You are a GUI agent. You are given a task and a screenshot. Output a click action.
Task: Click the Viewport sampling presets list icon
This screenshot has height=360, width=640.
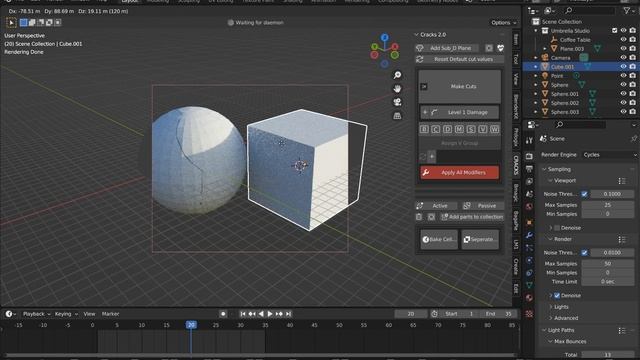(622, 181)
